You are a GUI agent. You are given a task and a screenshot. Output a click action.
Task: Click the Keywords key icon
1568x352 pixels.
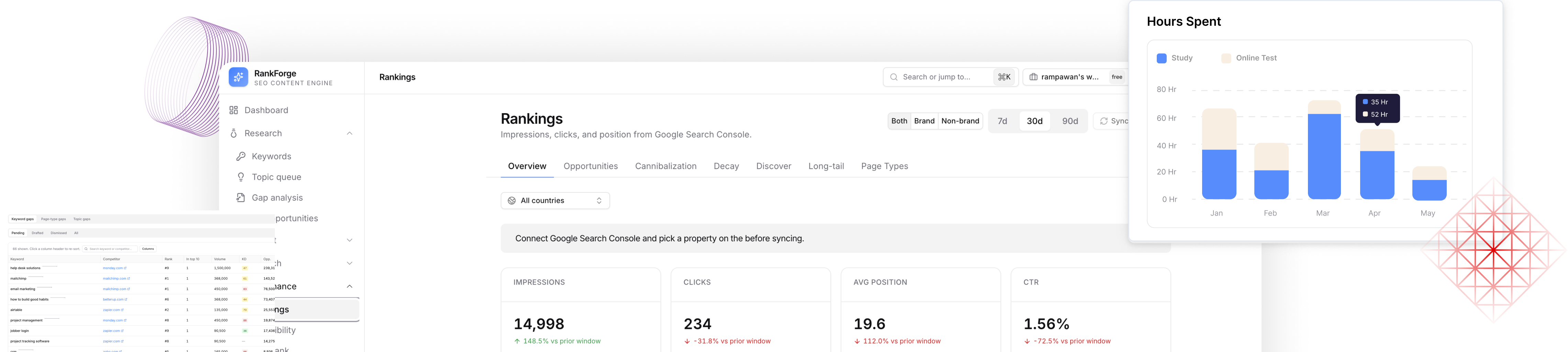(241, 156)
